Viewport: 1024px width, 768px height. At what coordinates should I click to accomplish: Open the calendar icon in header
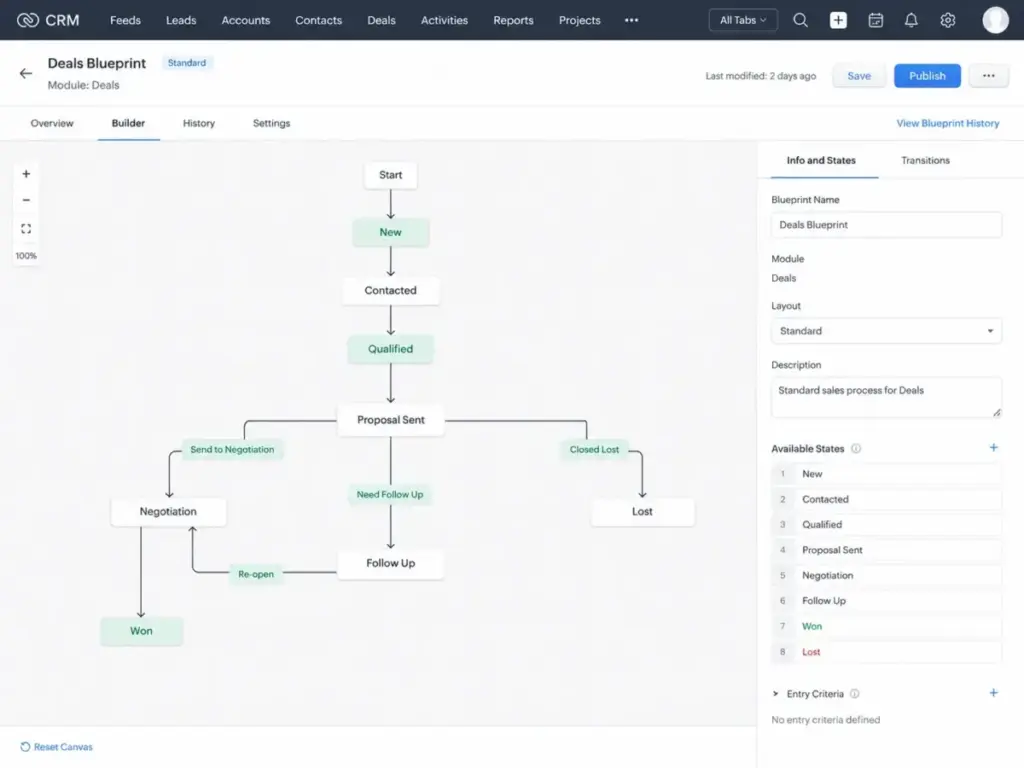(x=875, y=20)
